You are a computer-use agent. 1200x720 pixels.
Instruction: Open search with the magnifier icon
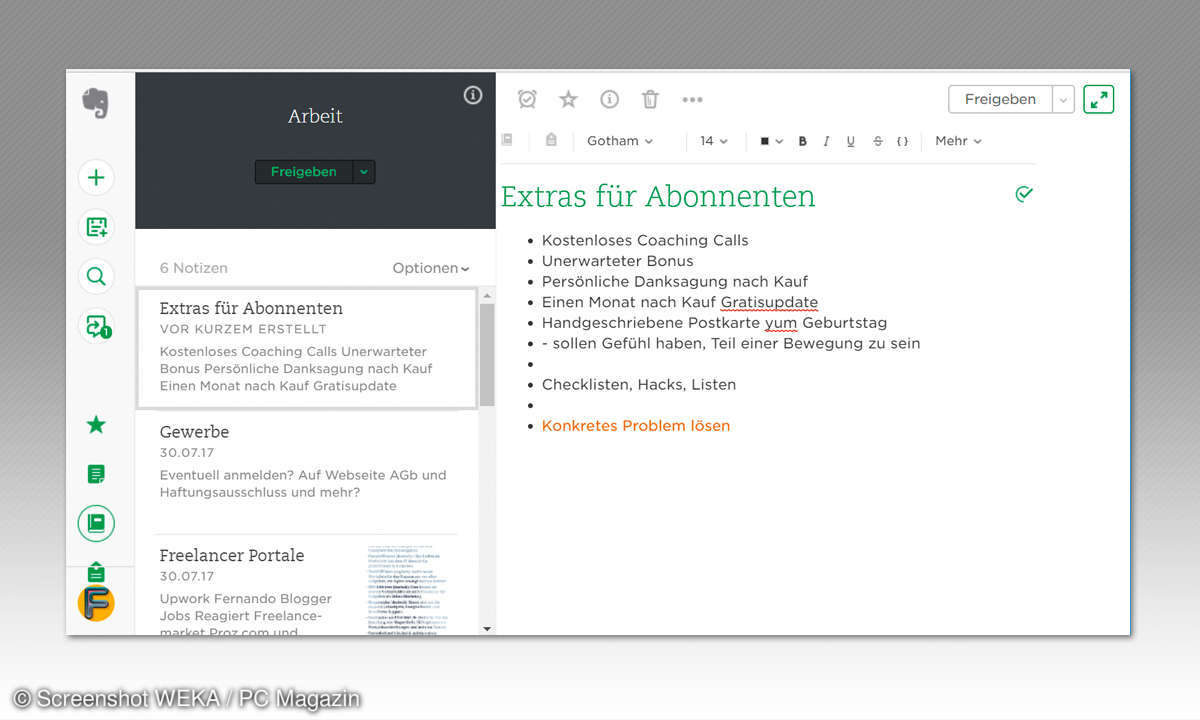coord(96,276)
